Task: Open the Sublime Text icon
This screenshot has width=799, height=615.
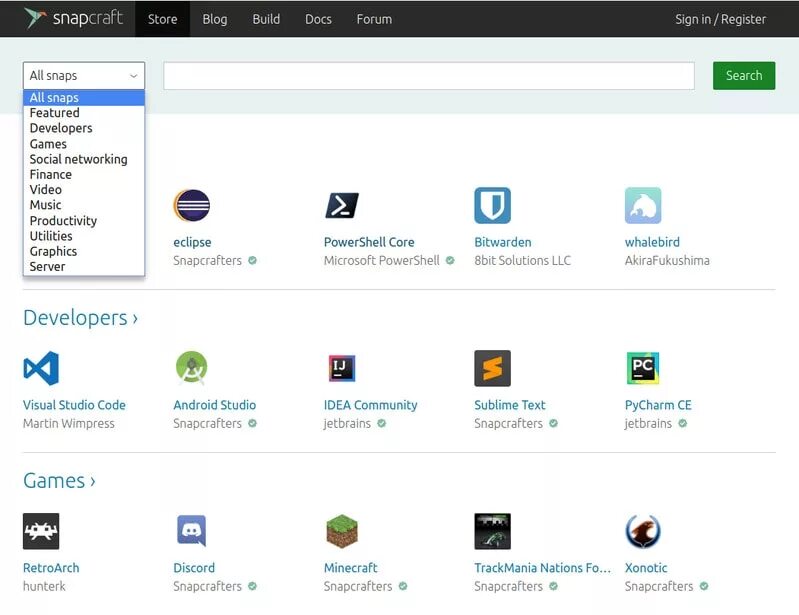Action: click(x=492, y=368)
